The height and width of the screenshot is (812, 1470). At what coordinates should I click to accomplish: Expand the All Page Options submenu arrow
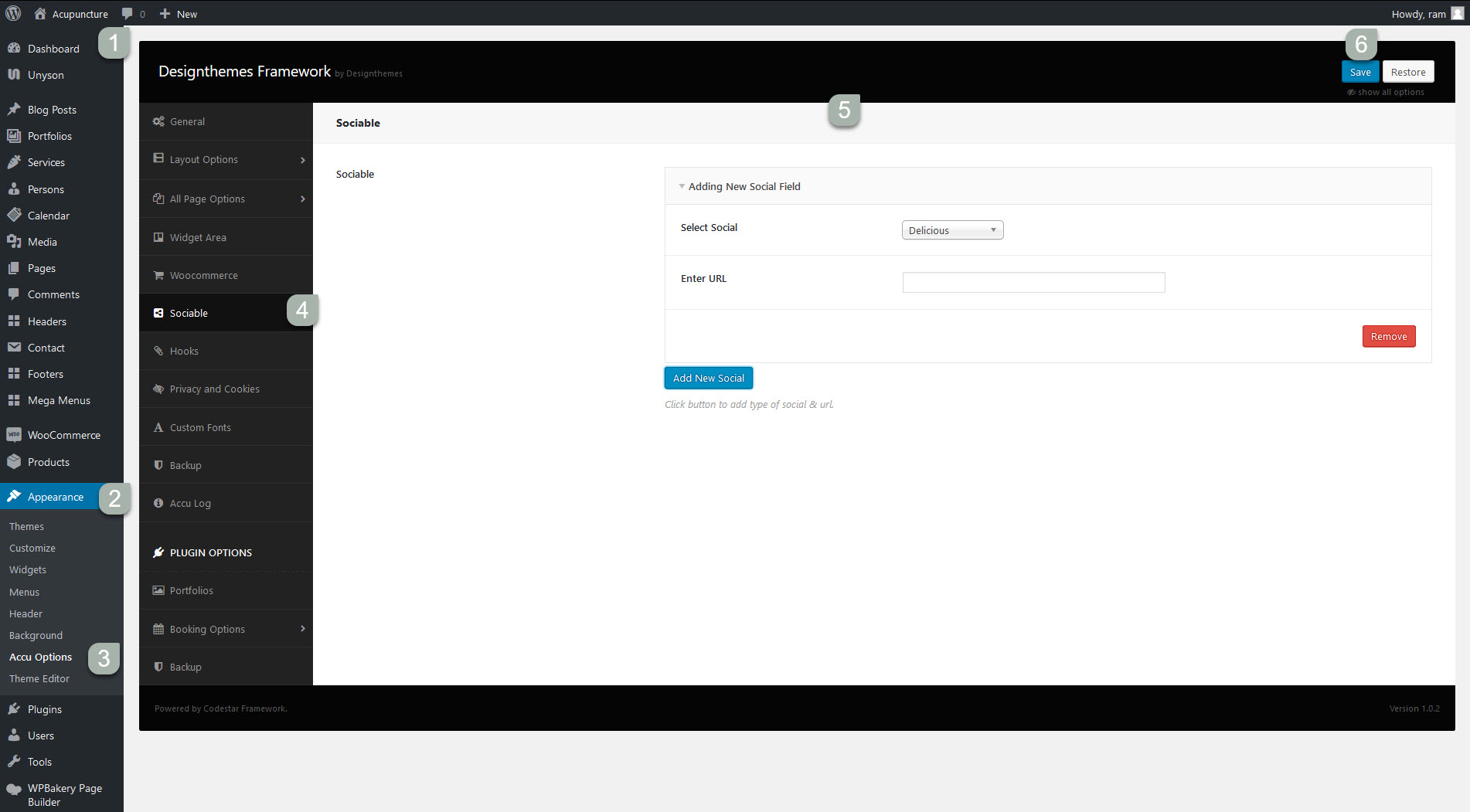point(303,199)
